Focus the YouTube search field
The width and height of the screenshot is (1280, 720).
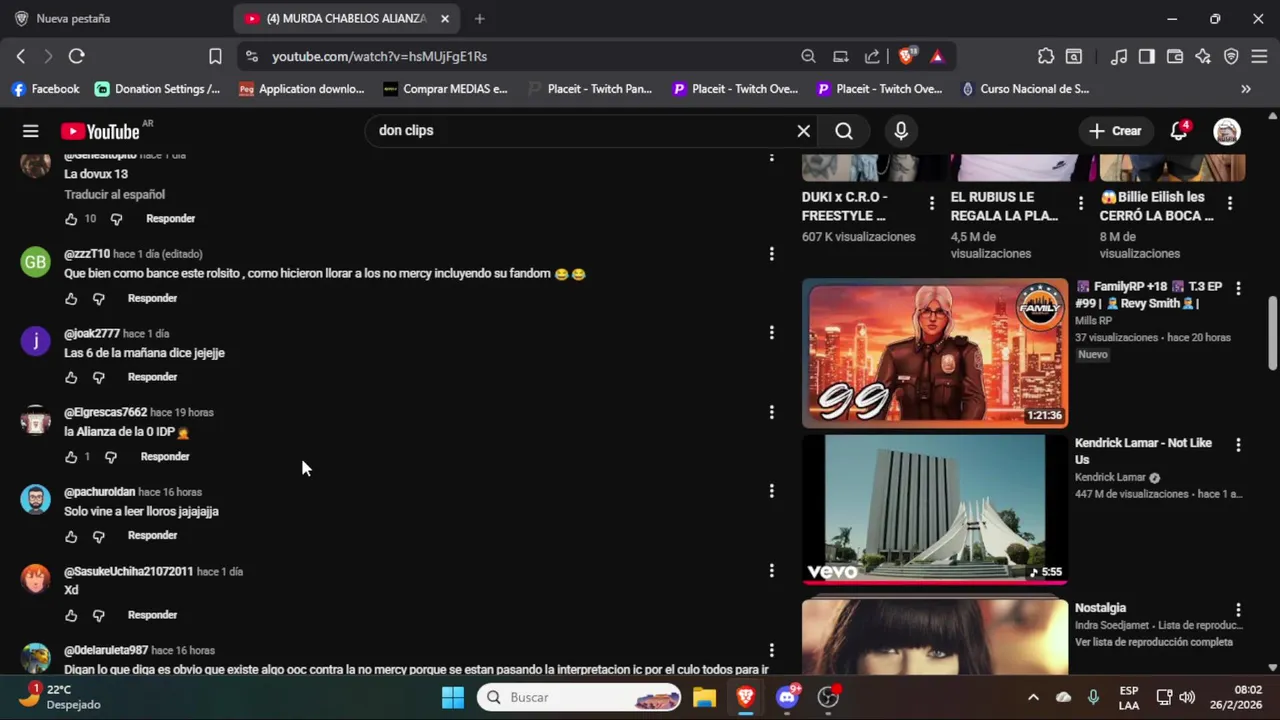point(580,131)
